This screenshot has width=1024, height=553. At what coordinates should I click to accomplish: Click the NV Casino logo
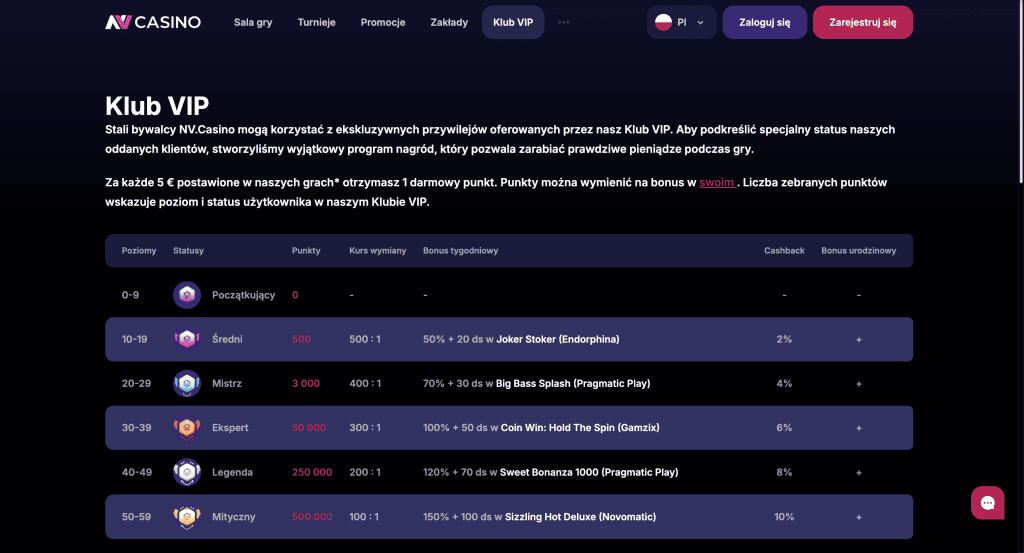(153, 22)
